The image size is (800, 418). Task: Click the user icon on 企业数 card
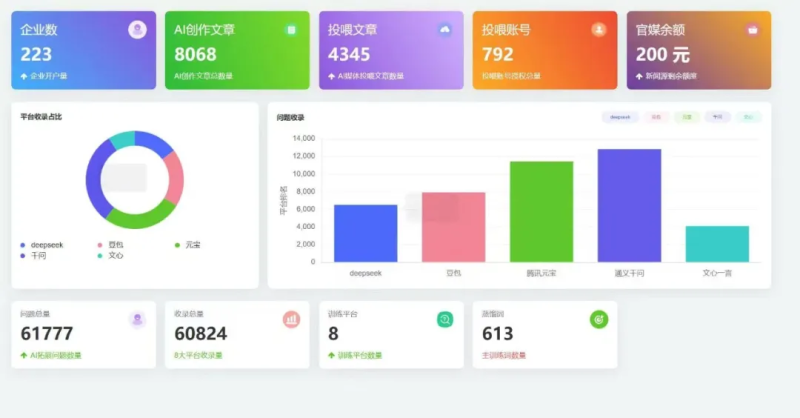(x=137, y=30)
